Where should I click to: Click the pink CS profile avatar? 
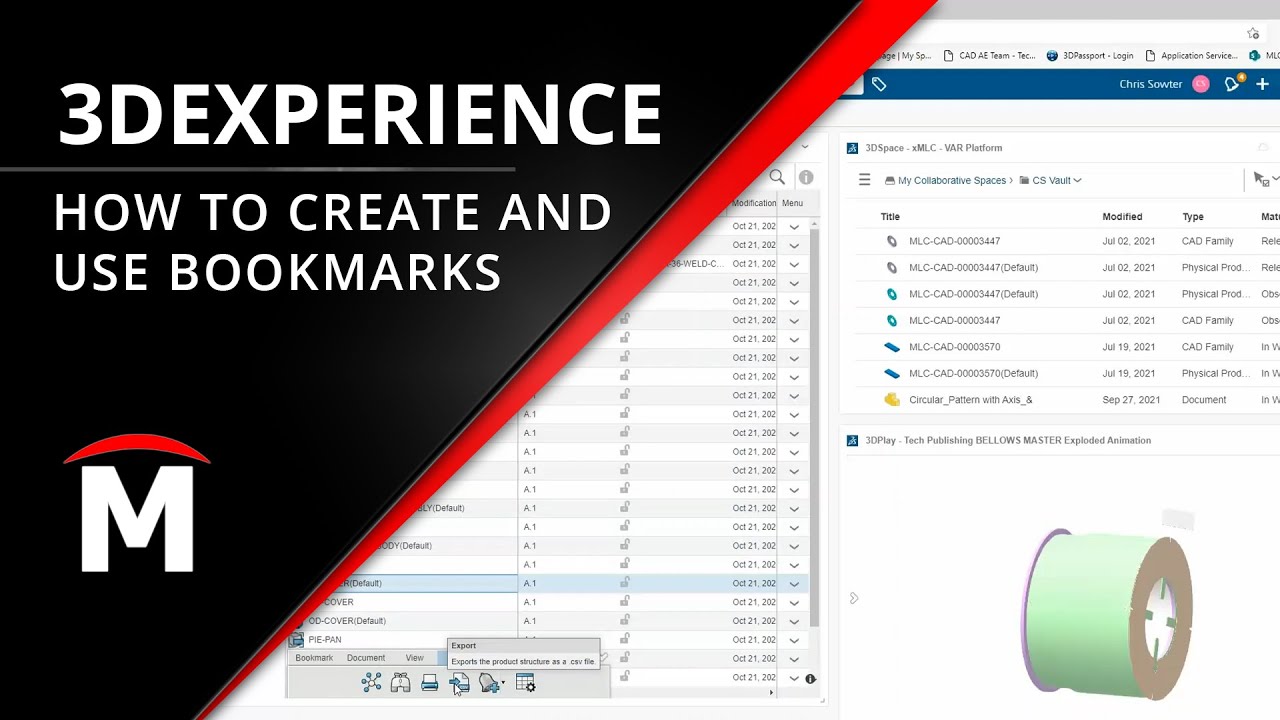coord(1201,84)
